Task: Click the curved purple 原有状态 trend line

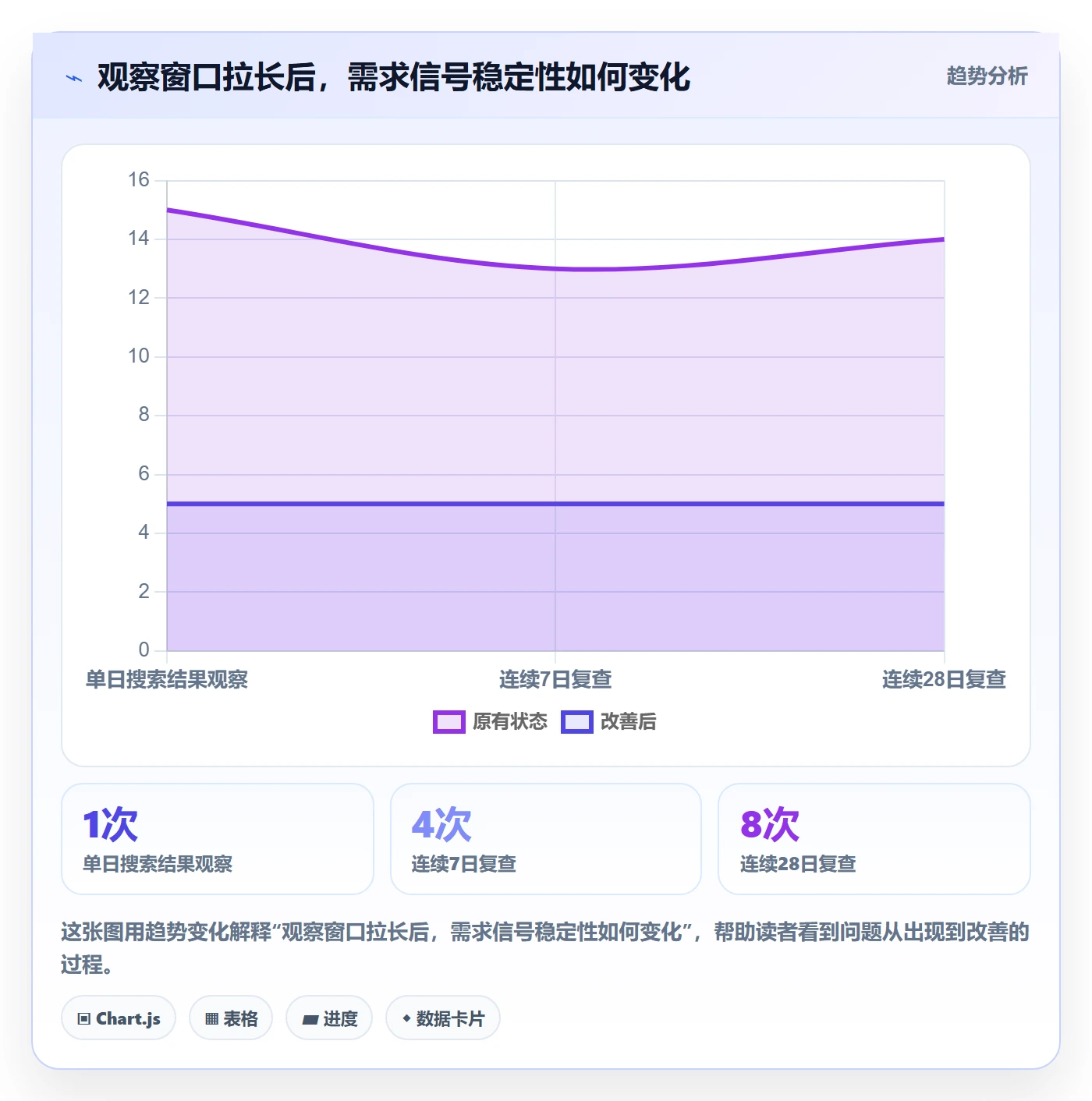Action: pos(555,269)
